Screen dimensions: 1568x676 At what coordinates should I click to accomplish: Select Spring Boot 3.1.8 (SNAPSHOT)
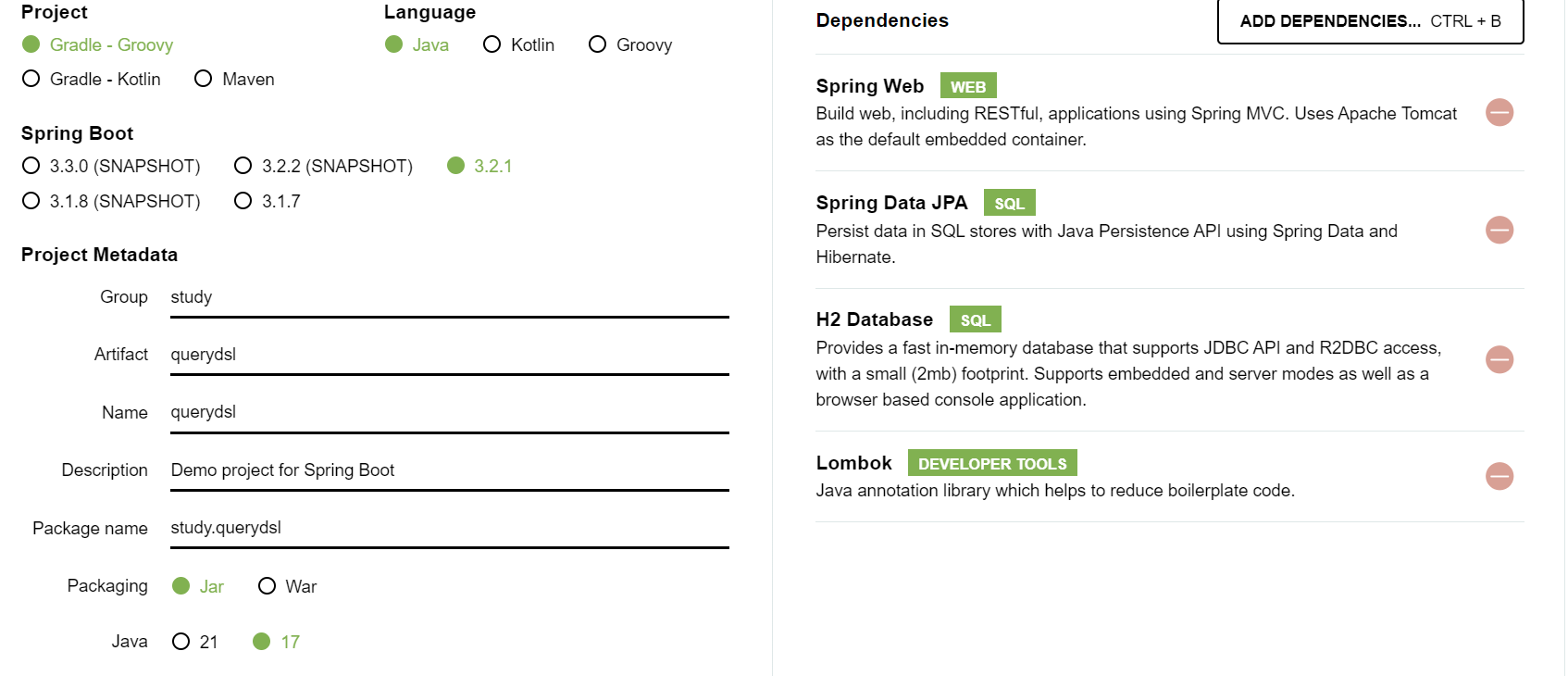(x=111, y=201)
